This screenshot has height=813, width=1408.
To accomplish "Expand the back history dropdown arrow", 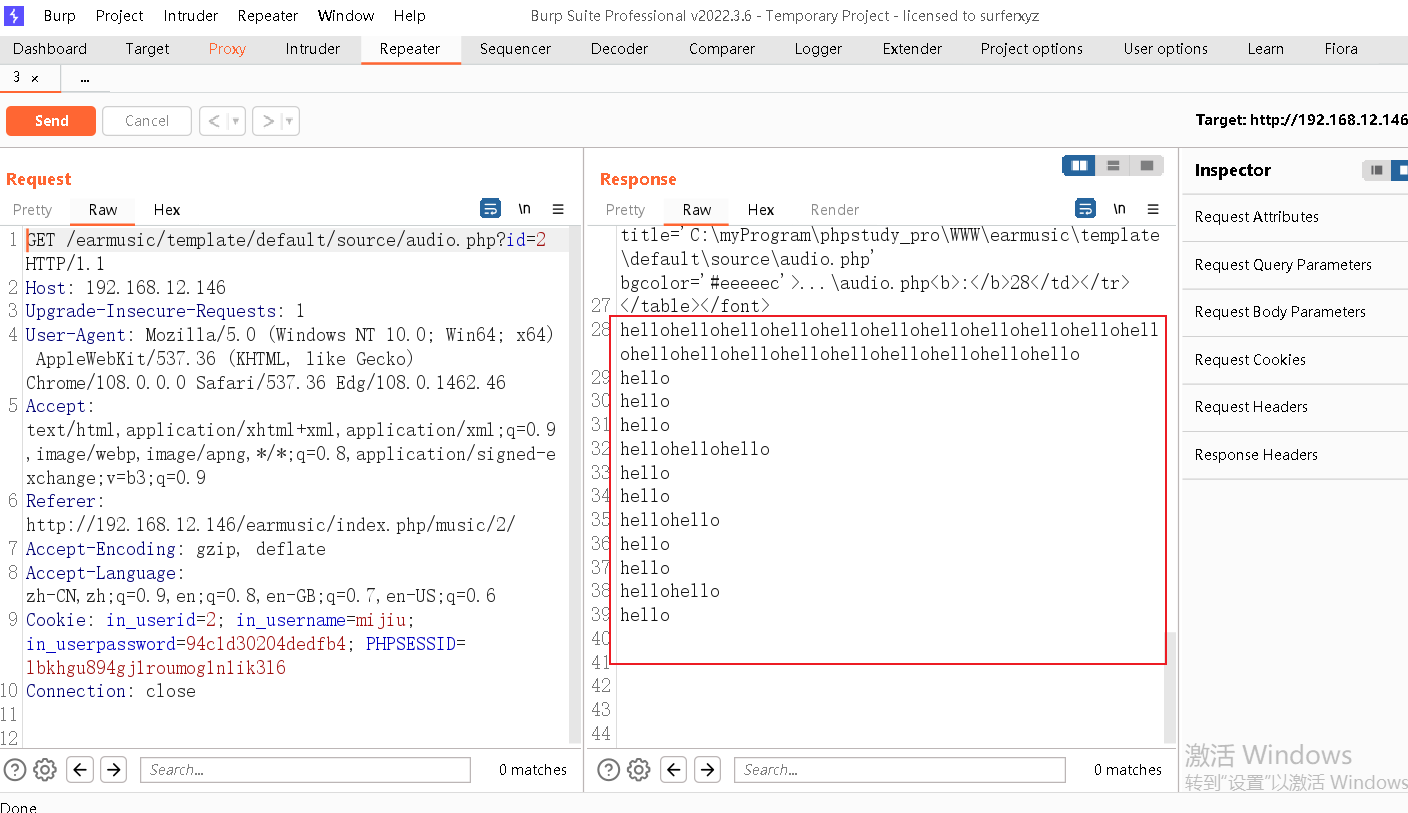I will point(236,121).
